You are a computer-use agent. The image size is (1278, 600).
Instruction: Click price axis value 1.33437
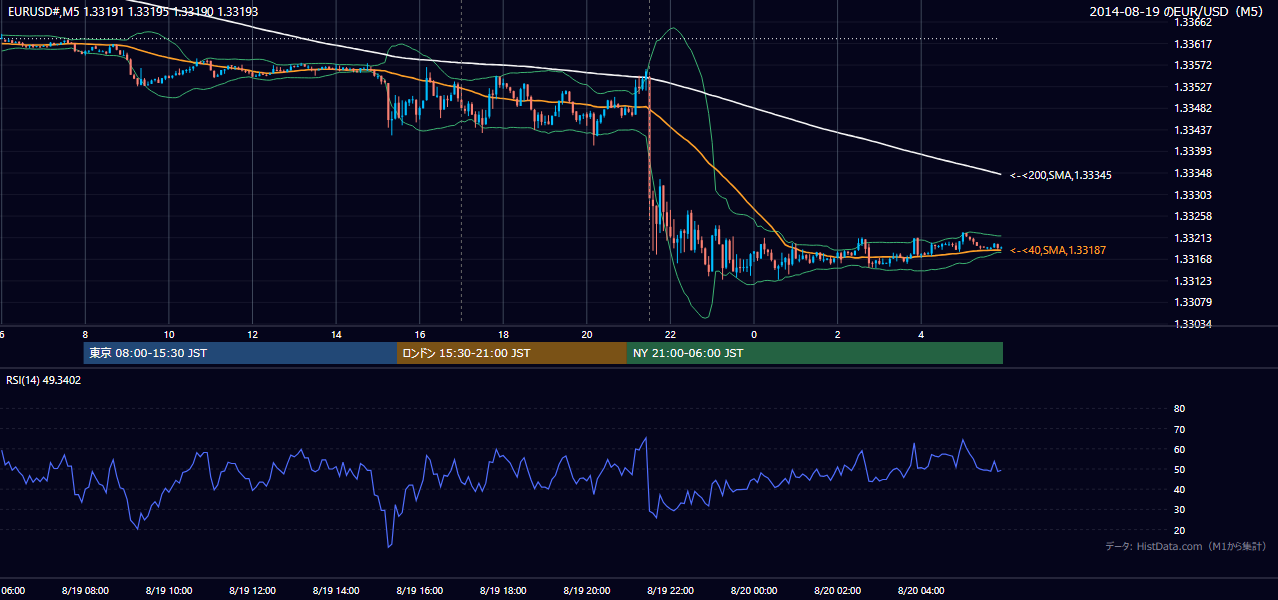tap(1193, 130)
